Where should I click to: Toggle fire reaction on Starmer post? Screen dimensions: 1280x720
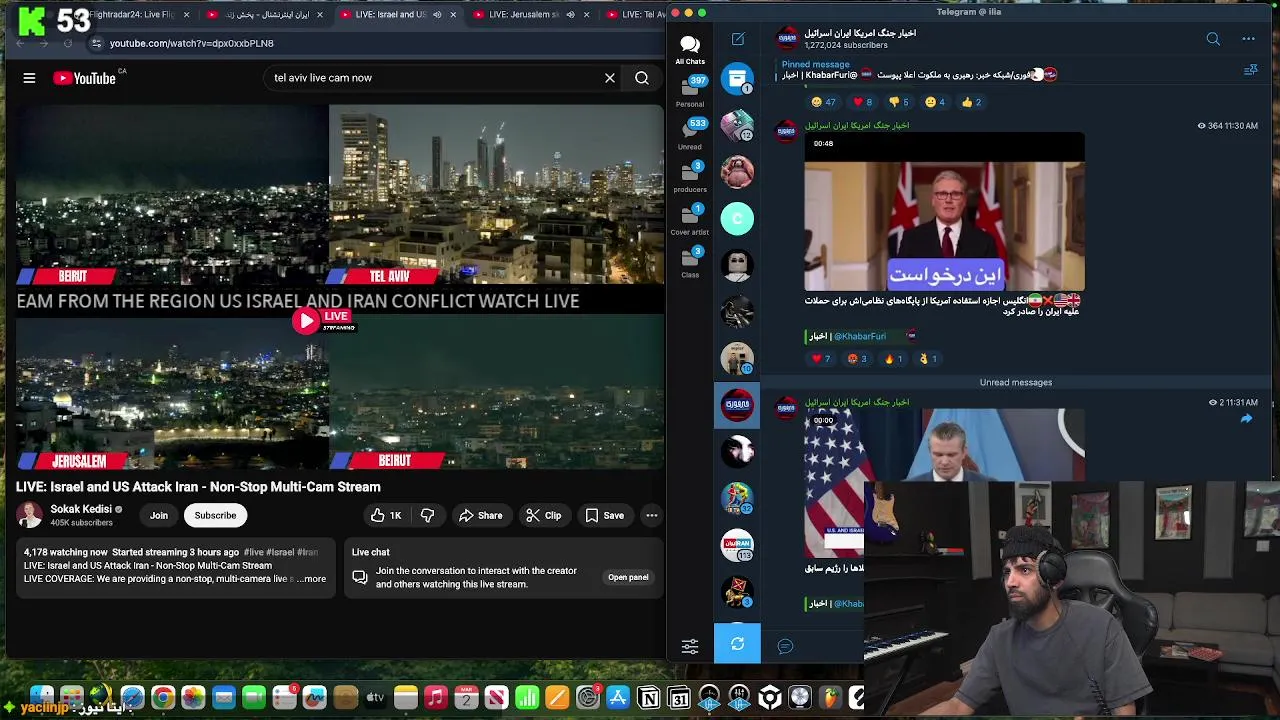(894, 359)
